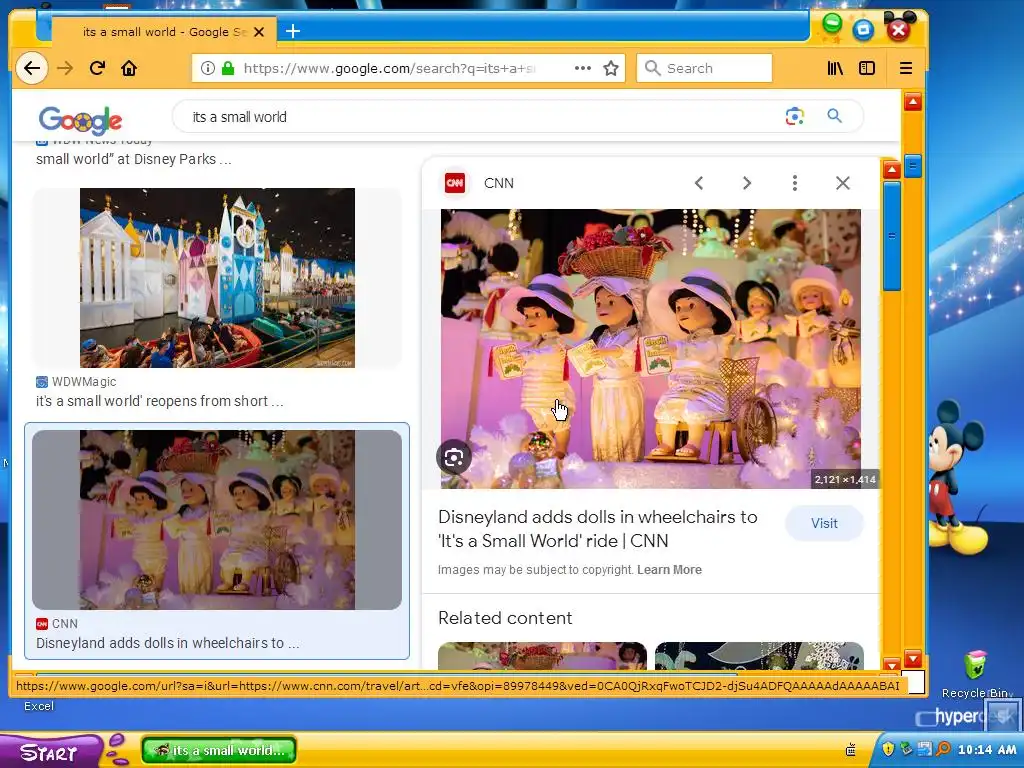Click the Firefox Search box
Image resolution: width=1024 pixels, height=768 pixels.
click(704, 68)
